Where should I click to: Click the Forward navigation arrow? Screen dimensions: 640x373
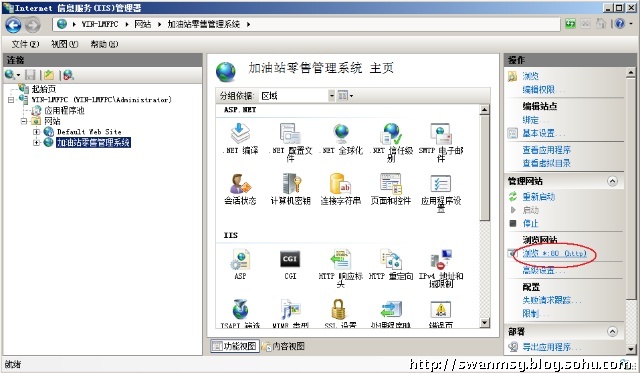[x=33, y=25]
